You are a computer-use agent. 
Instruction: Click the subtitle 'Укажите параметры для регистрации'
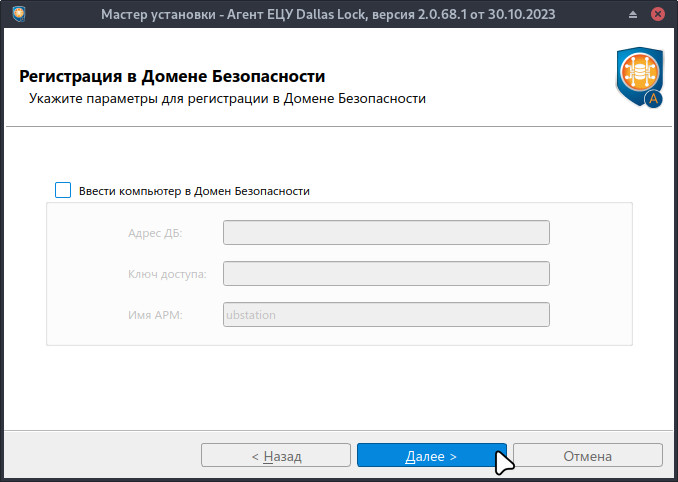pyautogui.click(x=227, y=99)
